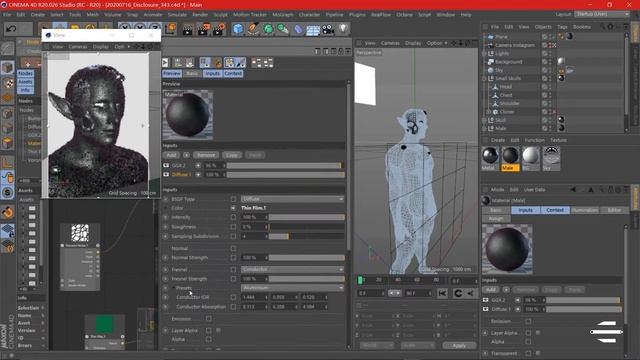This screenshot has height=360, width=640.
Task: Select the move tool in the toolbar
Action: [60, 26]
